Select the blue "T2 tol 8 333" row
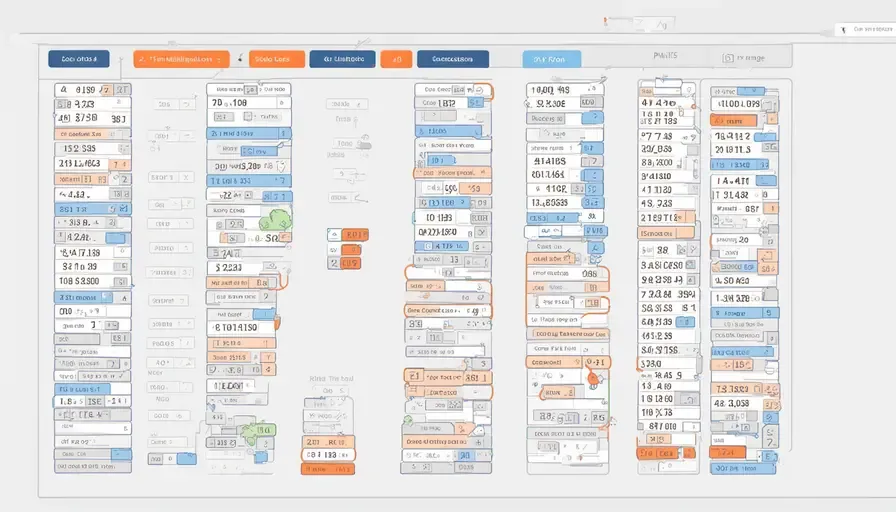Viewport: 896px width, 512px height. point(249,181)
